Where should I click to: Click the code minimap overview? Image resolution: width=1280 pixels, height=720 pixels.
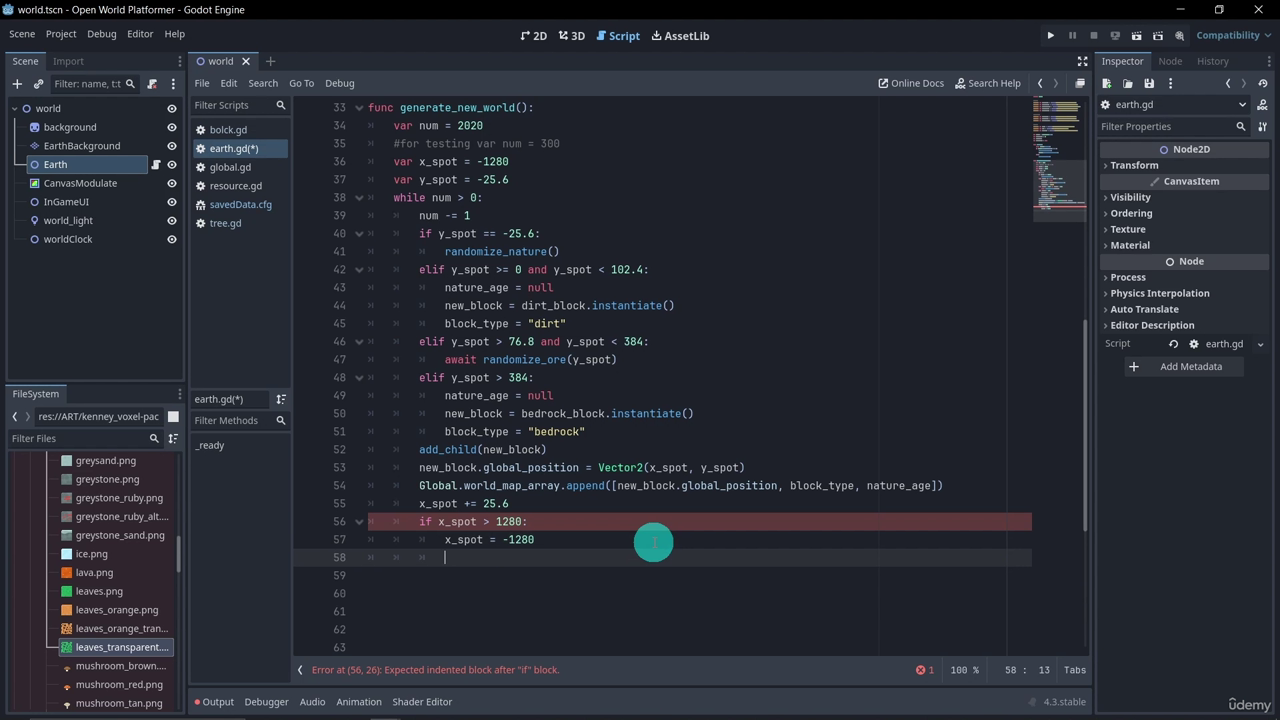point(1058,160)
